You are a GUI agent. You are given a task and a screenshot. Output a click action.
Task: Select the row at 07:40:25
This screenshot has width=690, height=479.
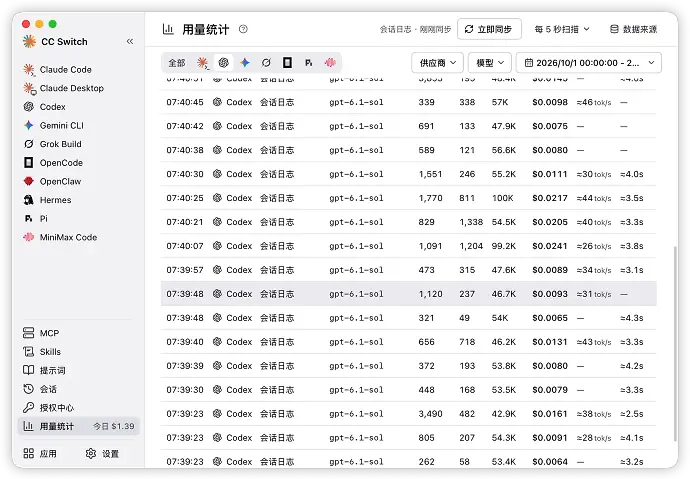[x=408, y=198]
